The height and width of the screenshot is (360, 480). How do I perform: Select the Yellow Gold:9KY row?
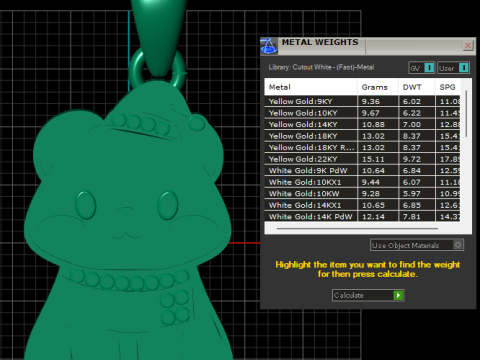(x=362, y=101)
